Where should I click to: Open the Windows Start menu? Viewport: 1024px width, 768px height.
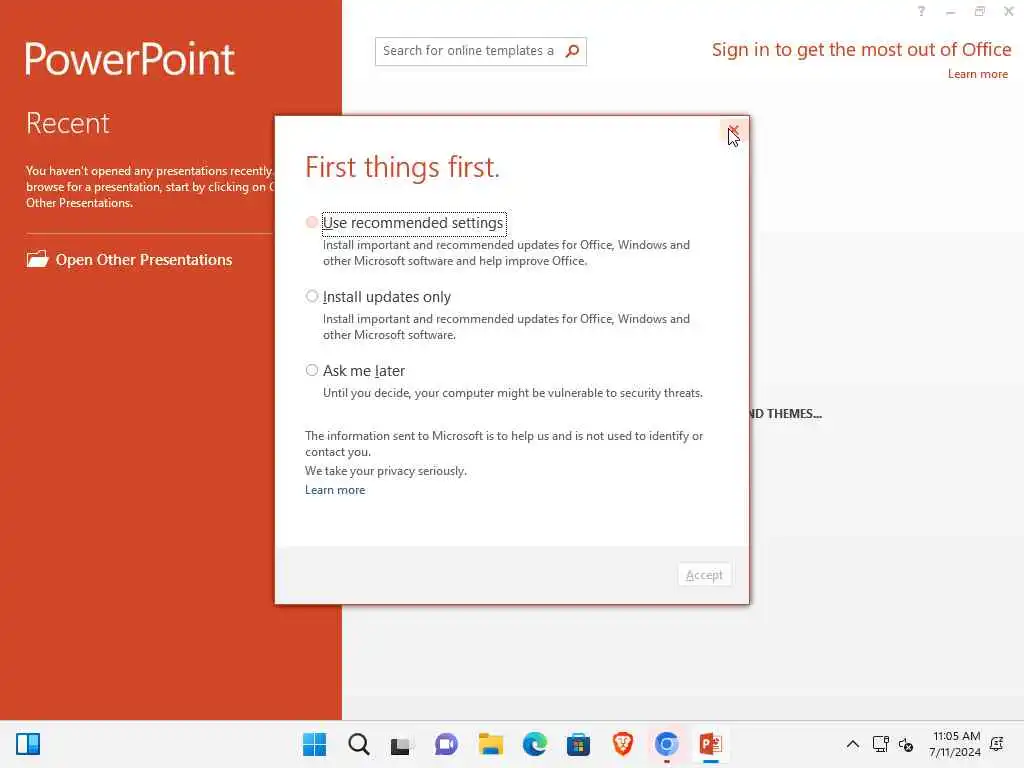click(x=314, y=744)
